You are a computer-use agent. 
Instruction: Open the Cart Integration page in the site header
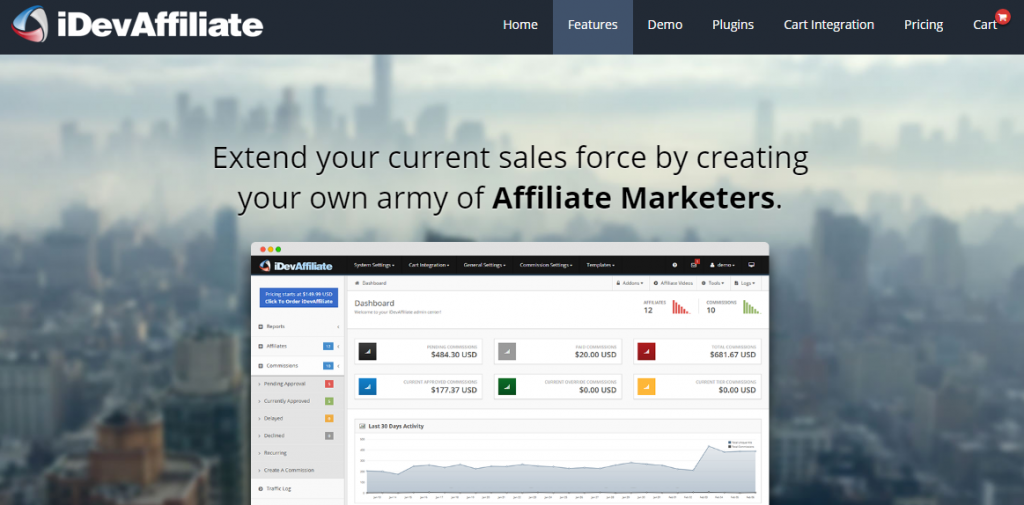click(x=829, y=25)
